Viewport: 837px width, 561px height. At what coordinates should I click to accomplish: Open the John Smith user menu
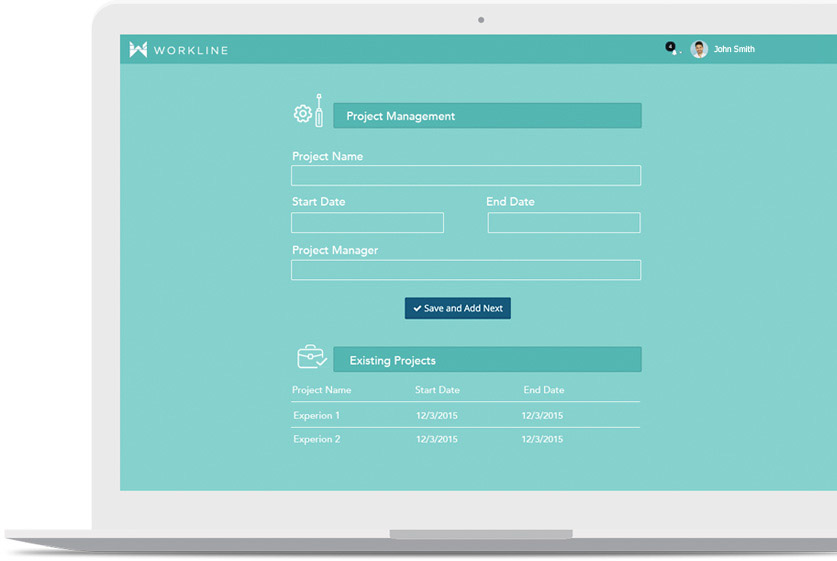pos(734,49)
